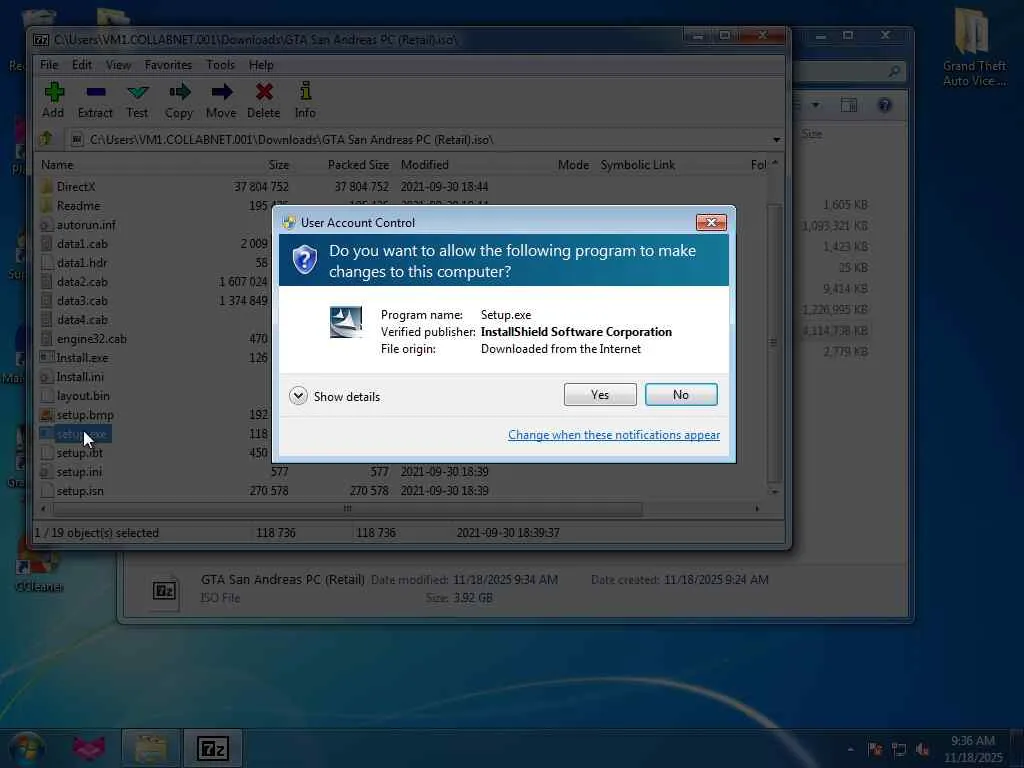Click the search magnifier in Explorer window
This screenshot has width=1024, height=768.
894,71
